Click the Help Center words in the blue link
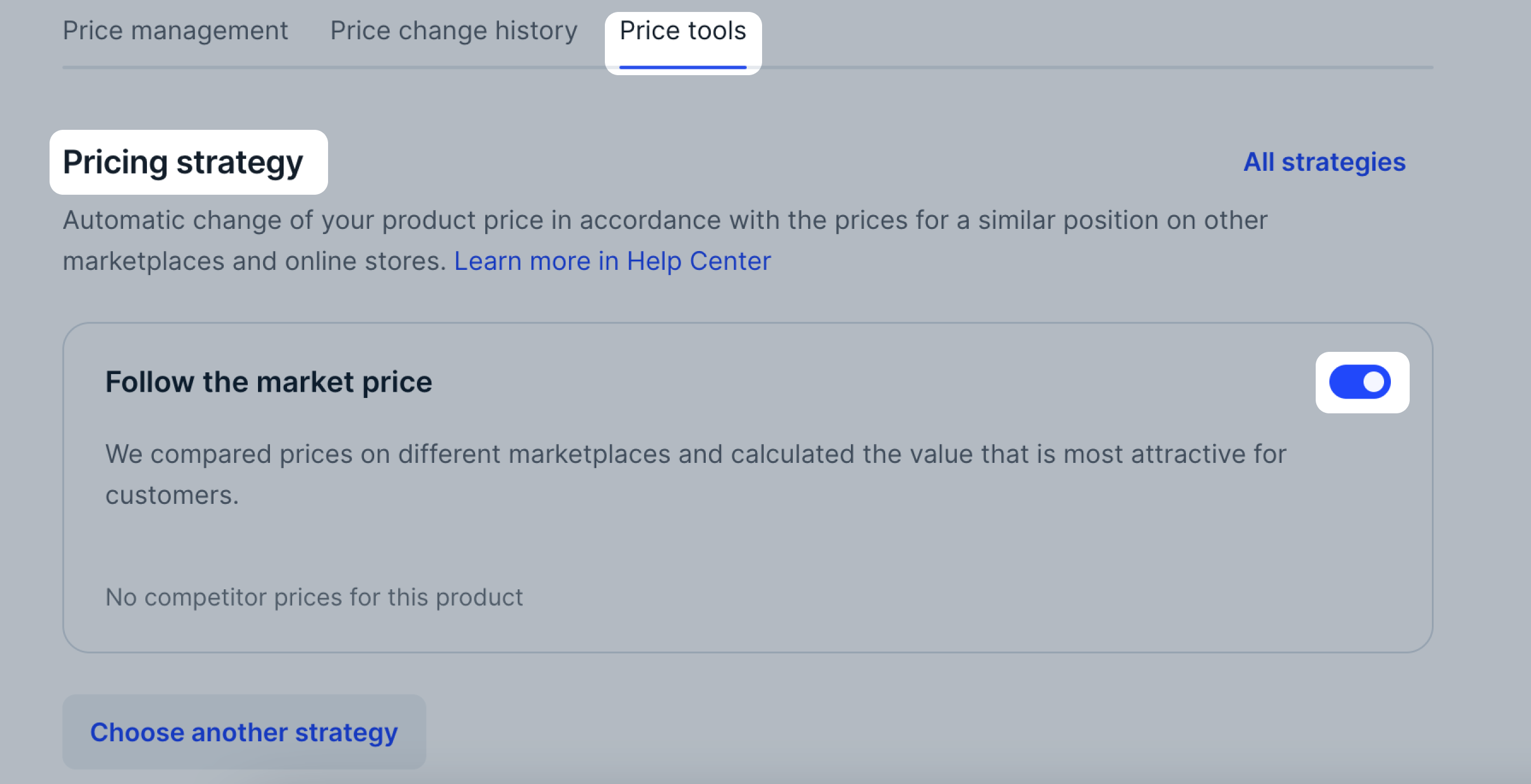1531x784 pixels. [x=699, y=261]
